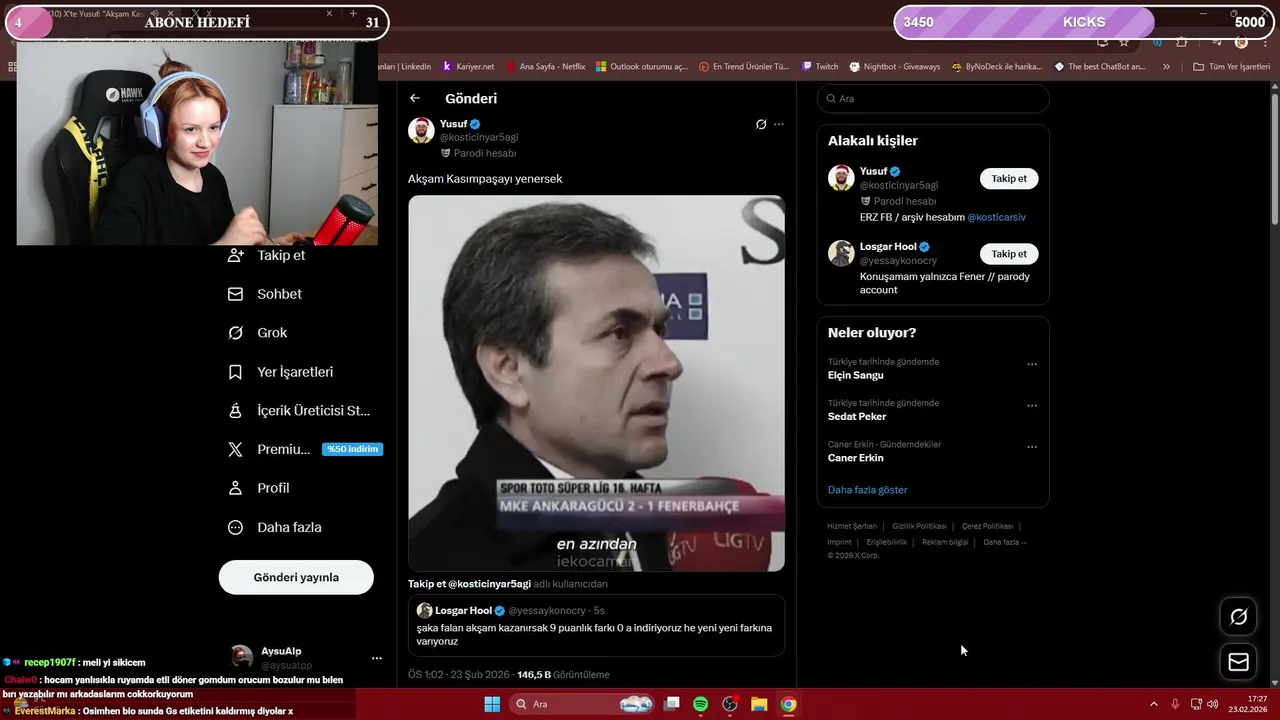Open options for the Sedat Peker trend

click(1032, 406)
